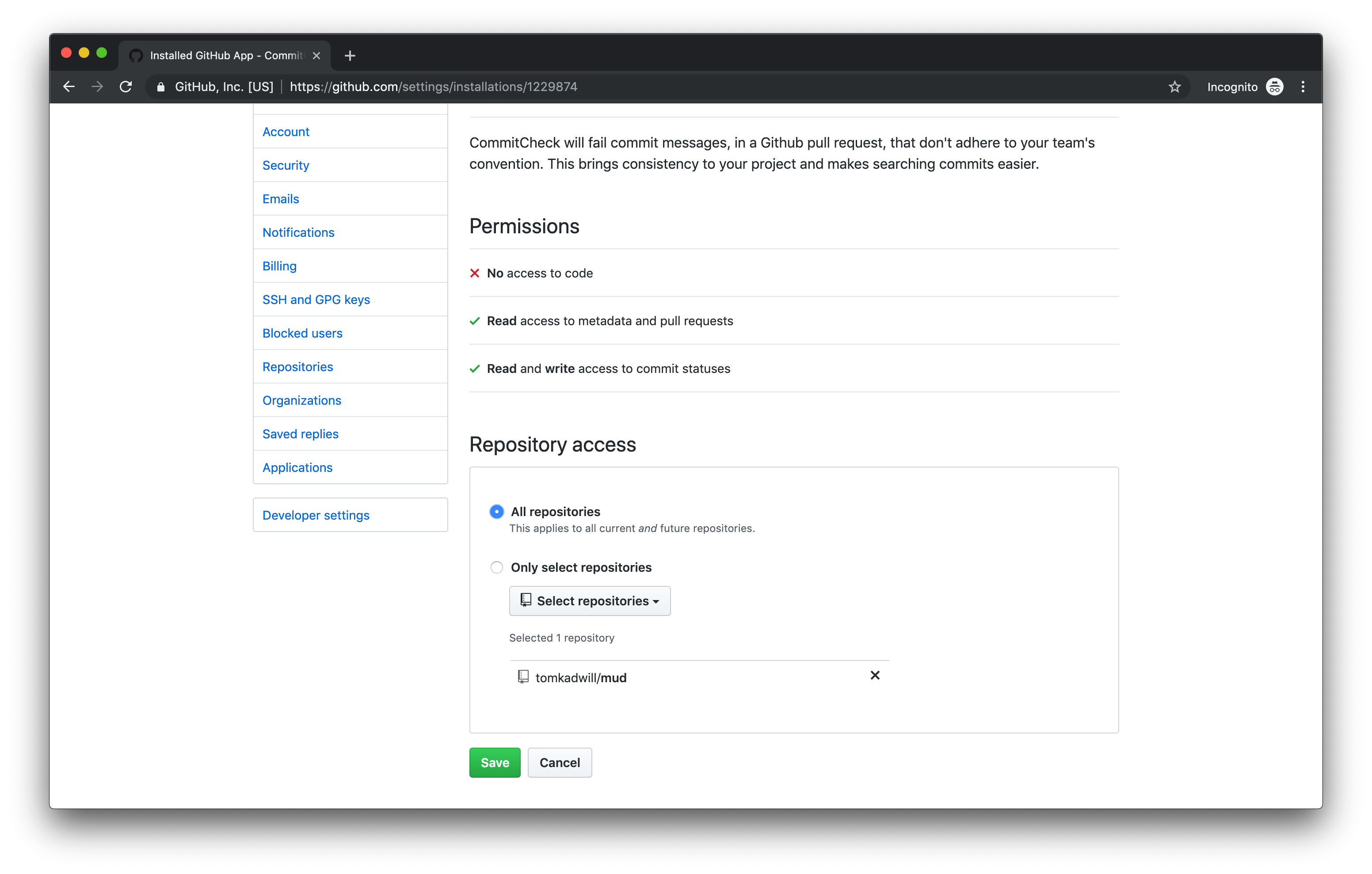Click green check beside metadata and pull requests
The width and height of the screenshot is (1372, 874).
475,321
